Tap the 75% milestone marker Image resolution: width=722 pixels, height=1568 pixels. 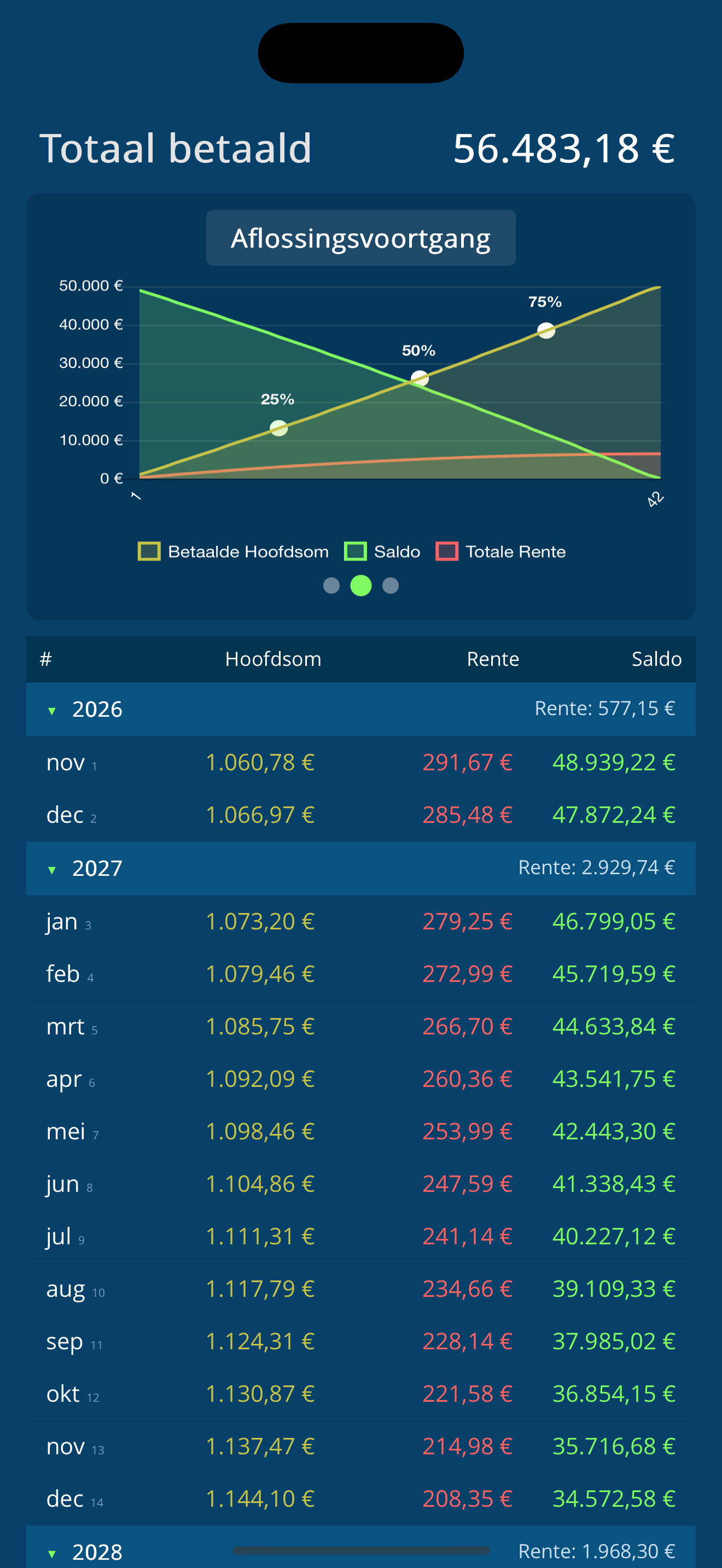[x=546, y=331]
